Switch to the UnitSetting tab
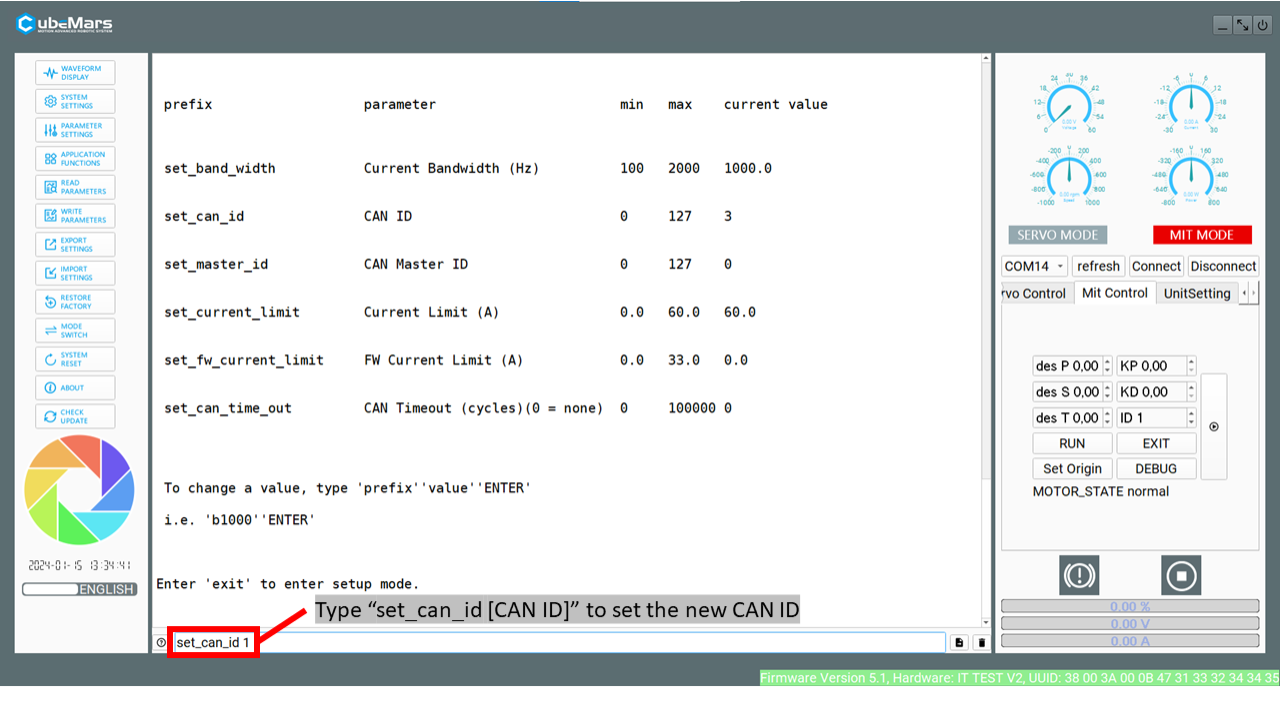The width and height of the screenshot is (1280, 720). point(1196,293)
